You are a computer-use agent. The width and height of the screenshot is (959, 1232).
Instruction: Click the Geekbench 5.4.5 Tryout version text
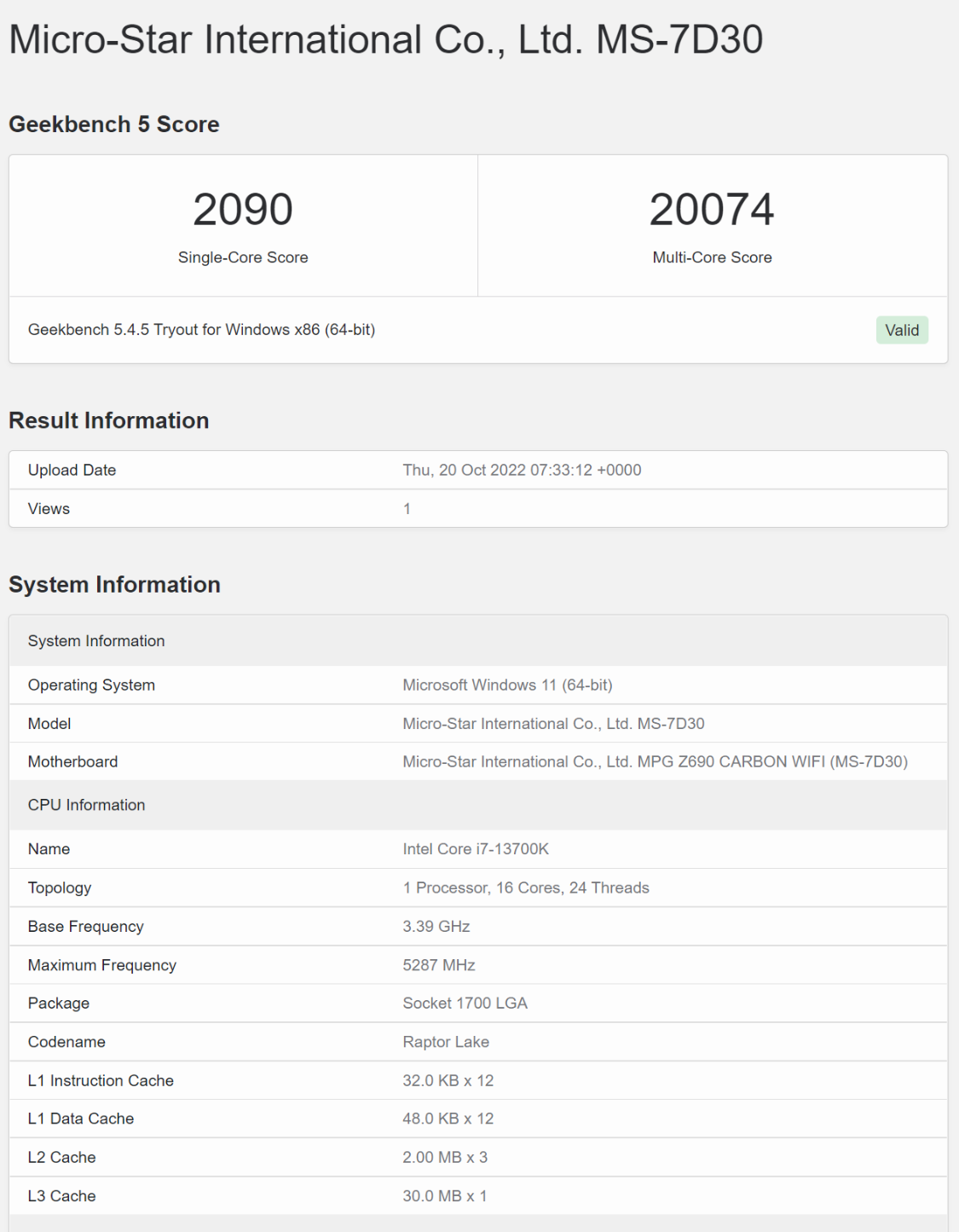coord(201,330)
